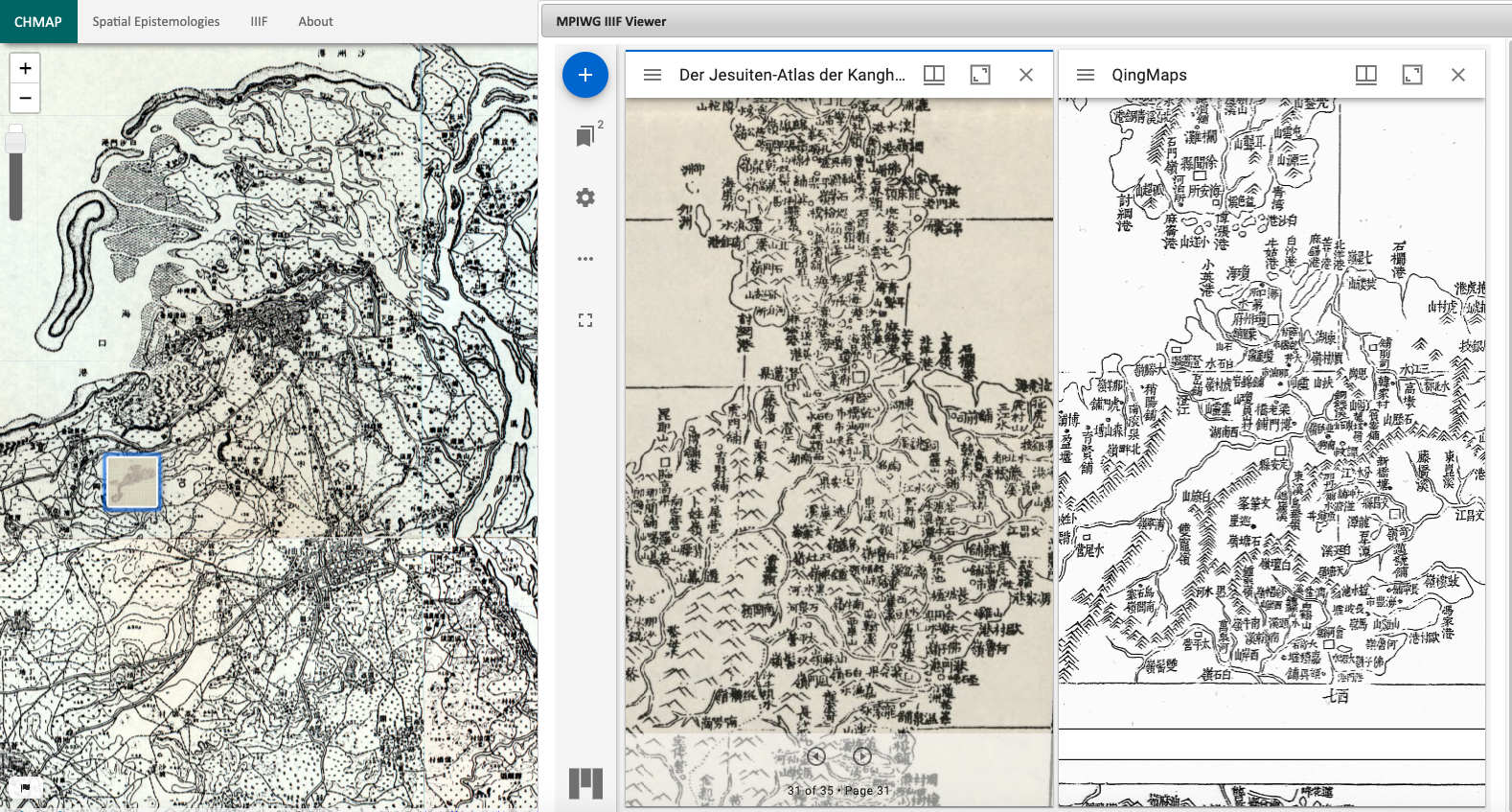Click the map thumbnail marker
This screenshot has width=1512, height=812.
(x=131, y=481)
